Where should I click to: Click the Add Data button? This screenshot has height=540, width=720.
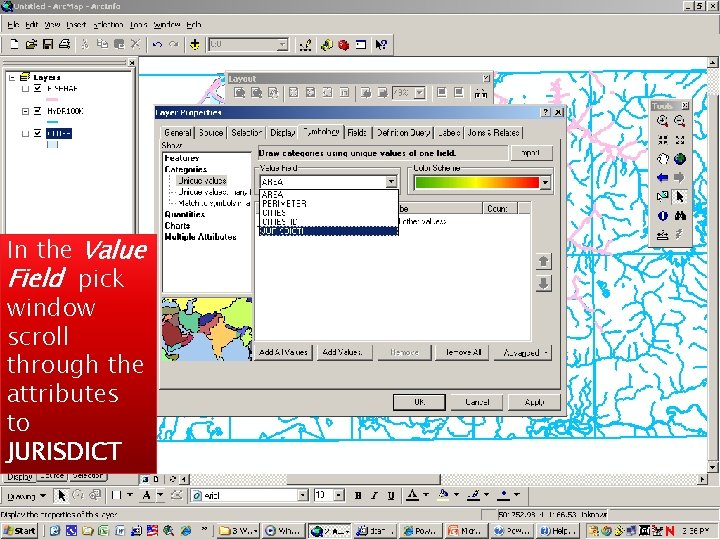195,45
